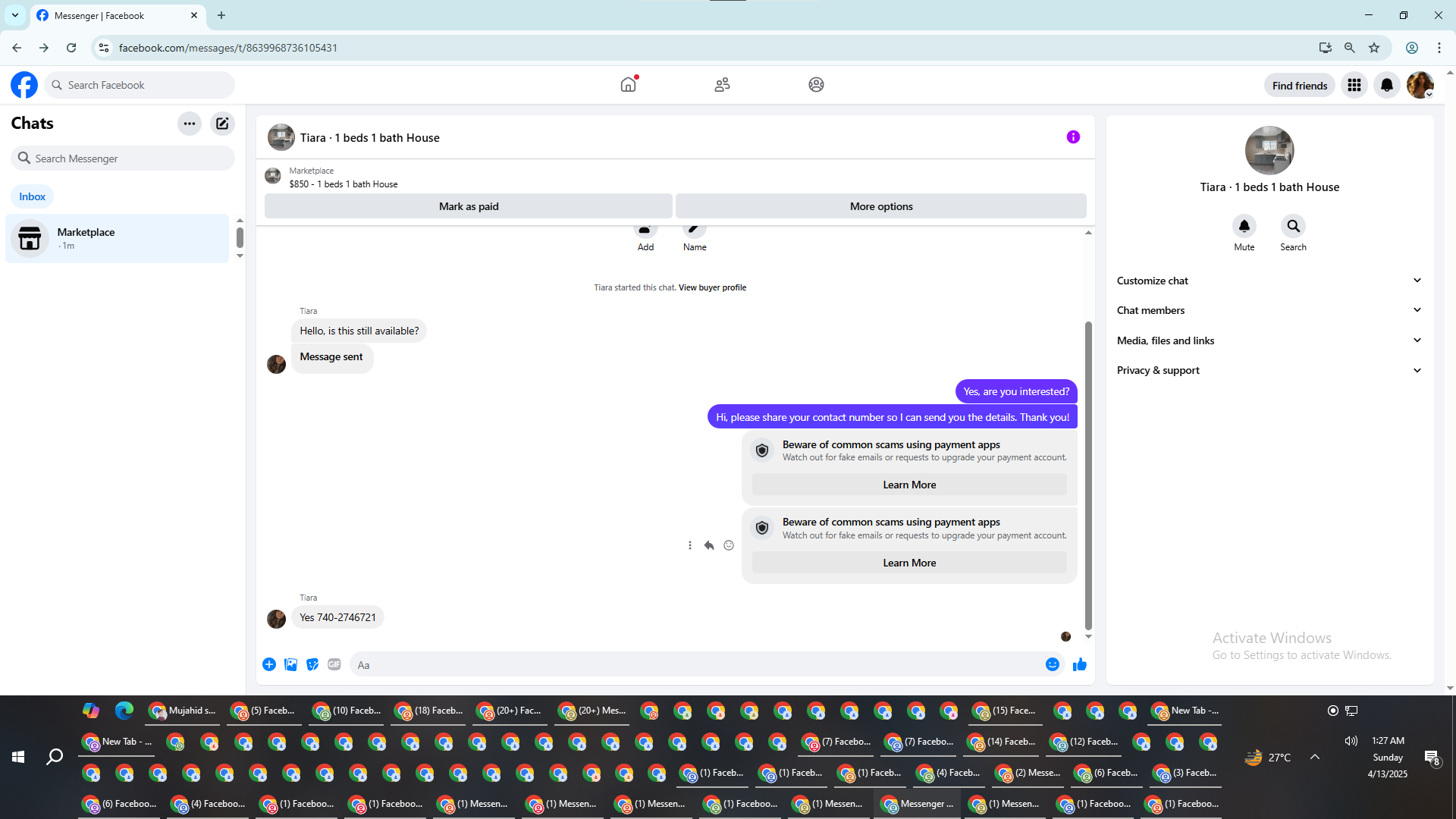1456x819 pixels.
Task: Open Groups icon in top navigation
Action: coord(816,85)
